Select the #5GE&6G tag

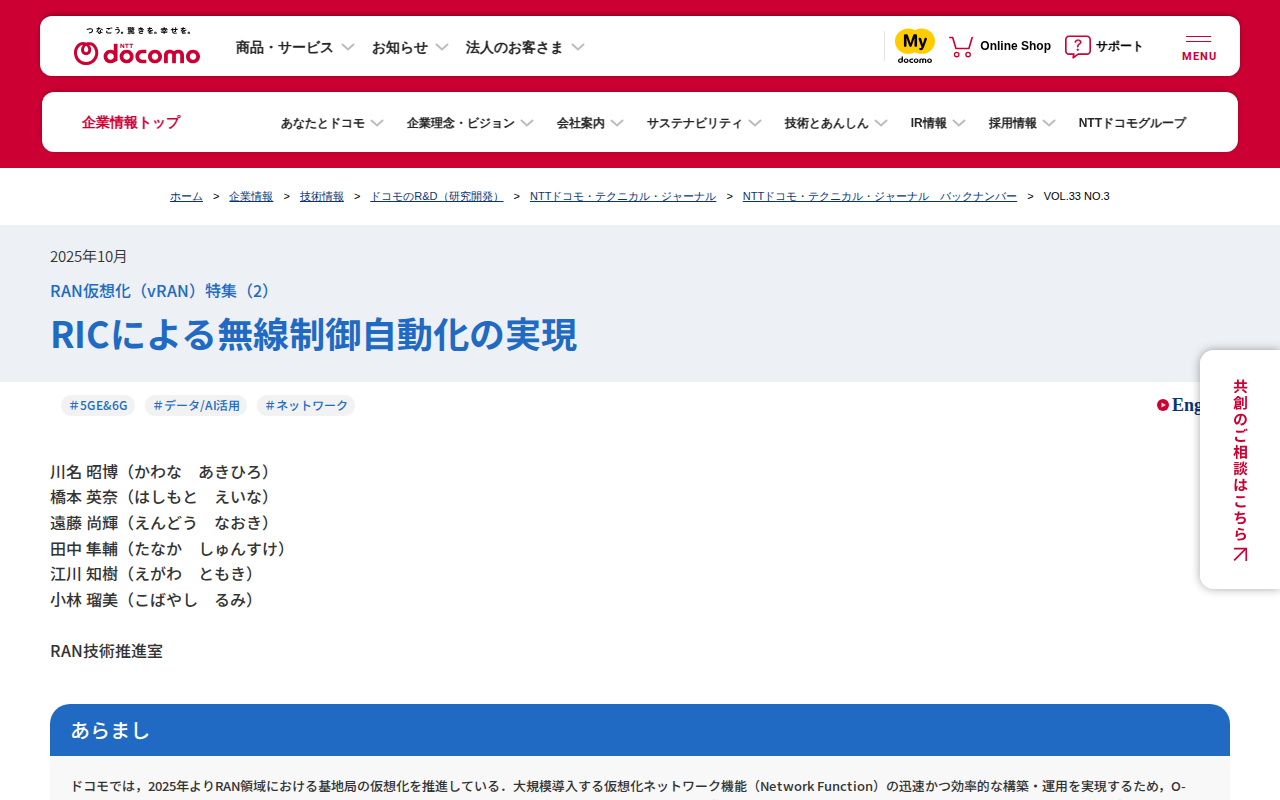tap(98, 405)
